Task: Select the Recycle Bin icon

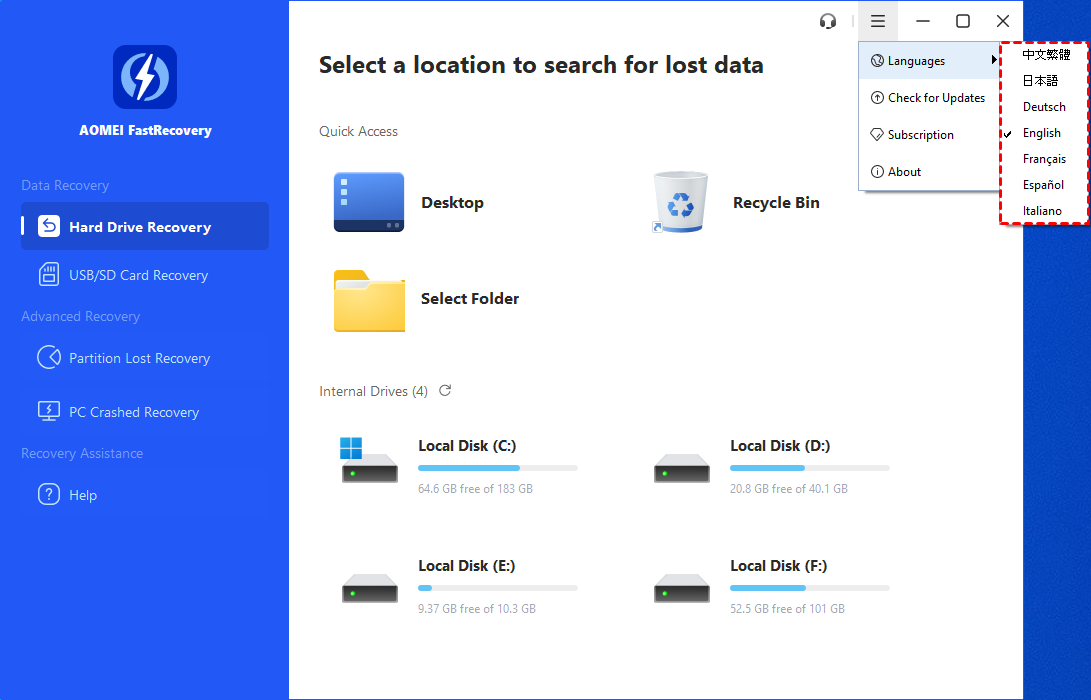Action: coord(680,202)
